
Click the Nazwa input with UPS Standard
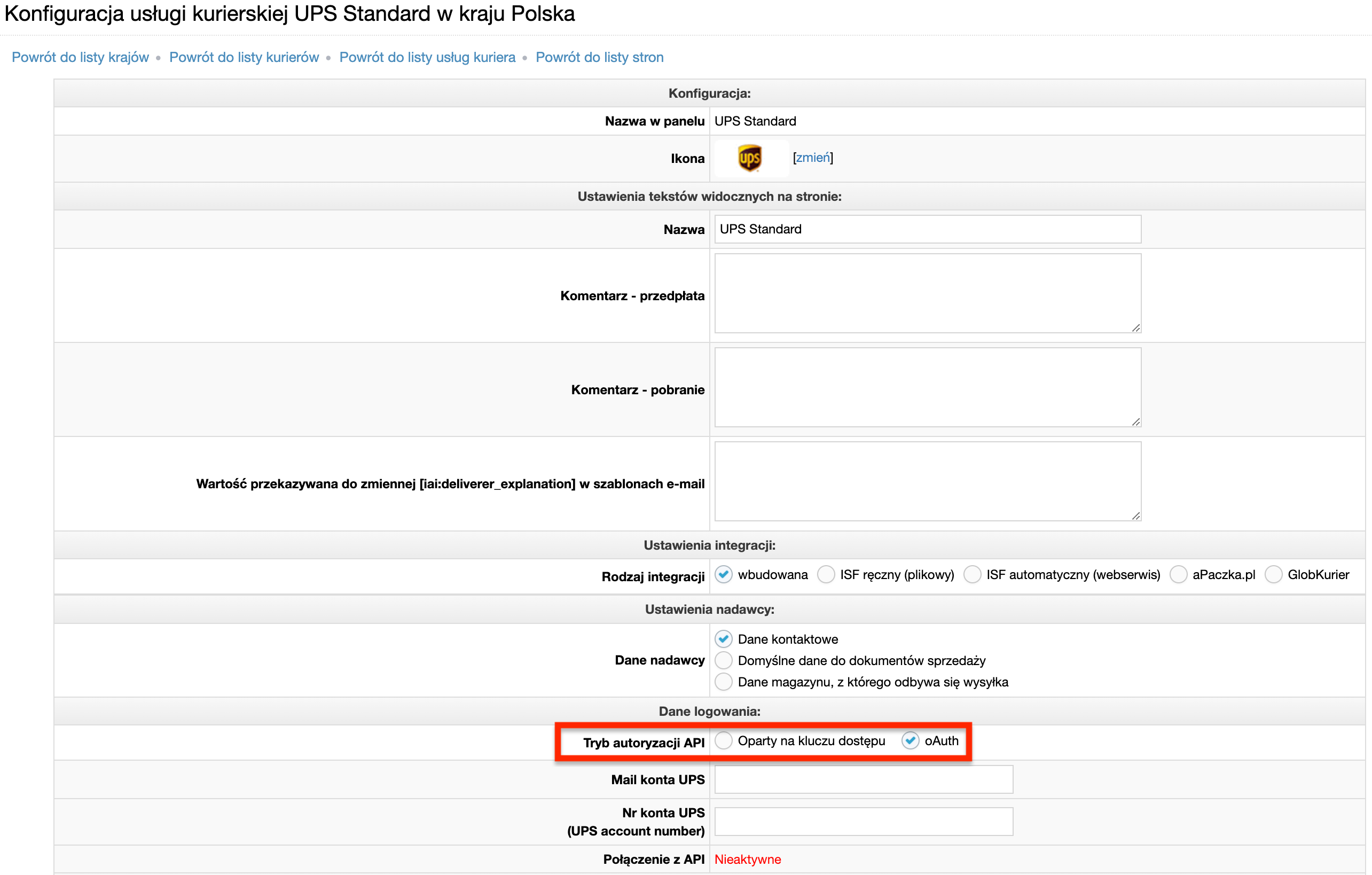pos(928,229)
